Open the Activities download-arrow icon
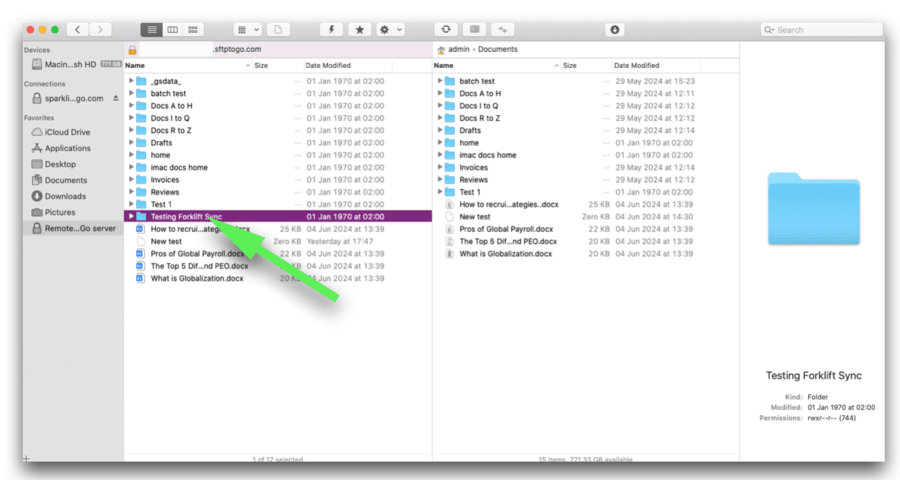 click(x=615, y=29)
